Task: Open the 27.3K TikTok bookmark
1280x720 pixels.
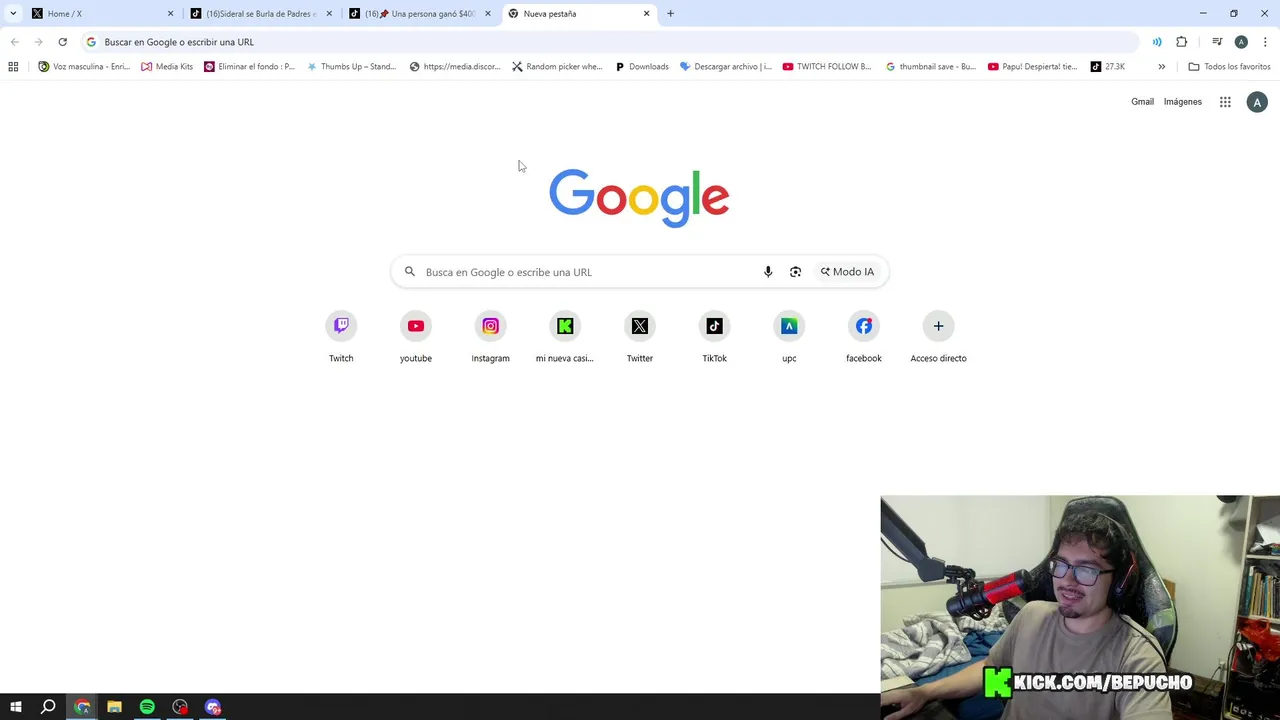Action: (1108, 67)
